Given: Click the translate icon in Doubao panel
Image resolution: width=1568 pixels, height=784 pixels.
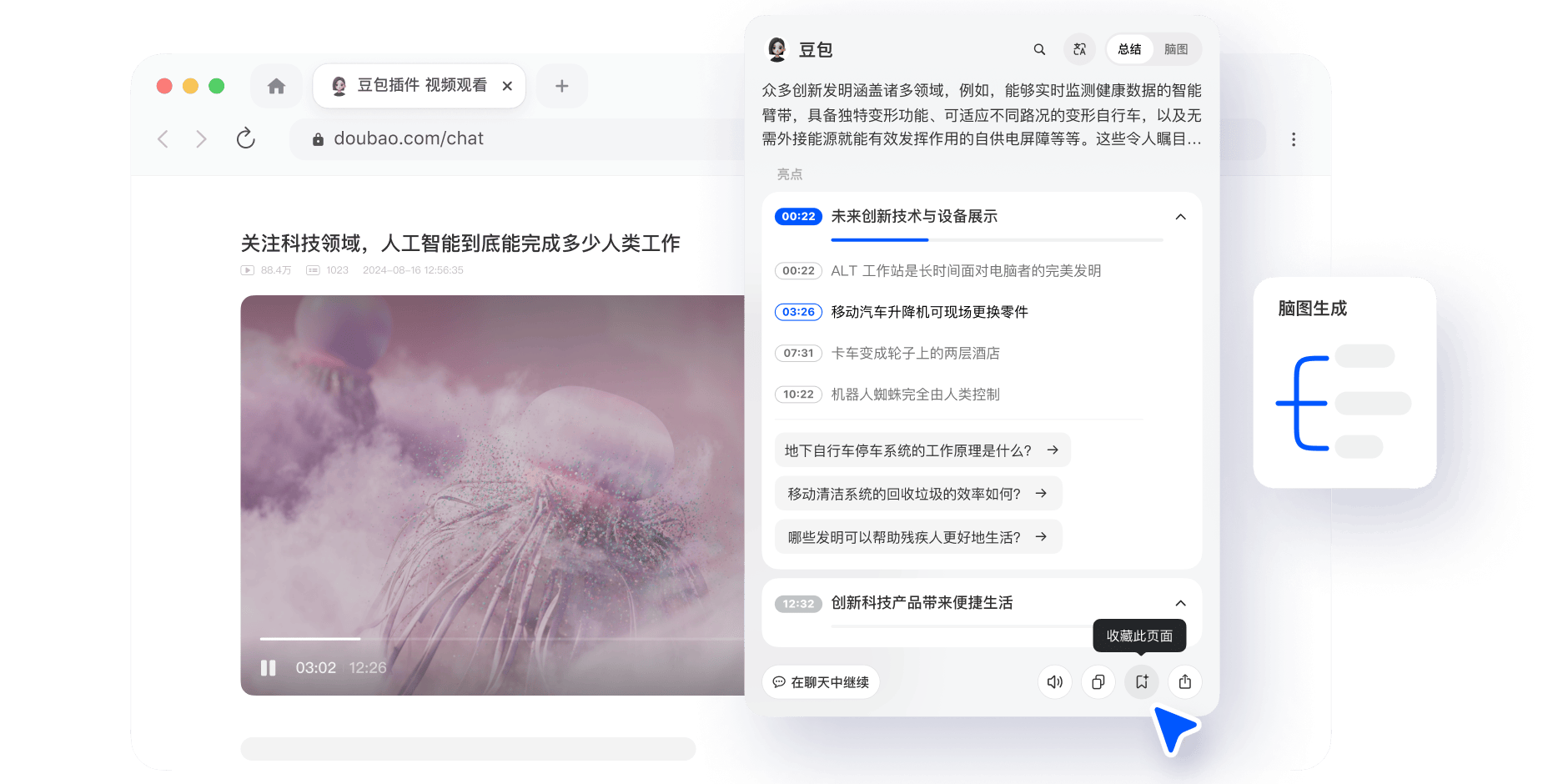Looking at the screenshot, I should click(x=1079, y=49).
